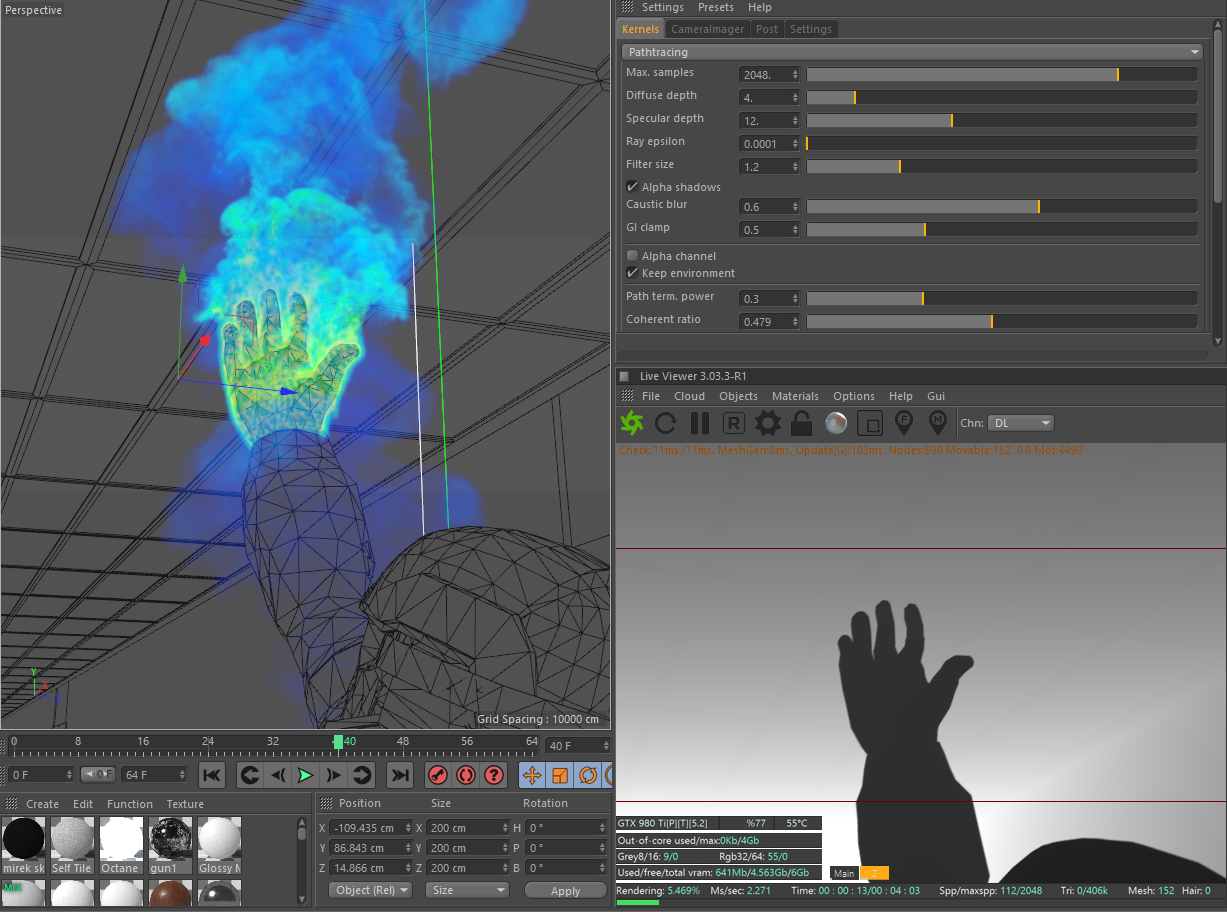Click the Caustic blur slider
This screenshot has width=1227, height=912.
tap(1002, 206)
